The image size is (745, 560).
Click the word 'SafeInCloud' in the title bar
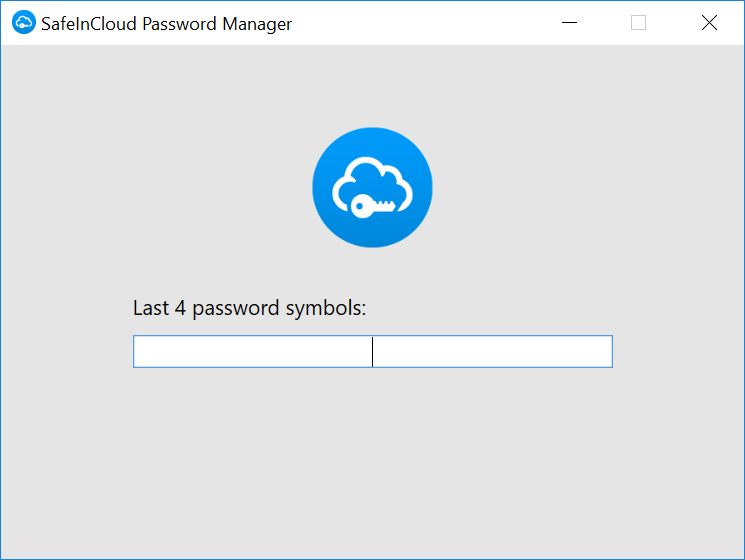point(89,24)
